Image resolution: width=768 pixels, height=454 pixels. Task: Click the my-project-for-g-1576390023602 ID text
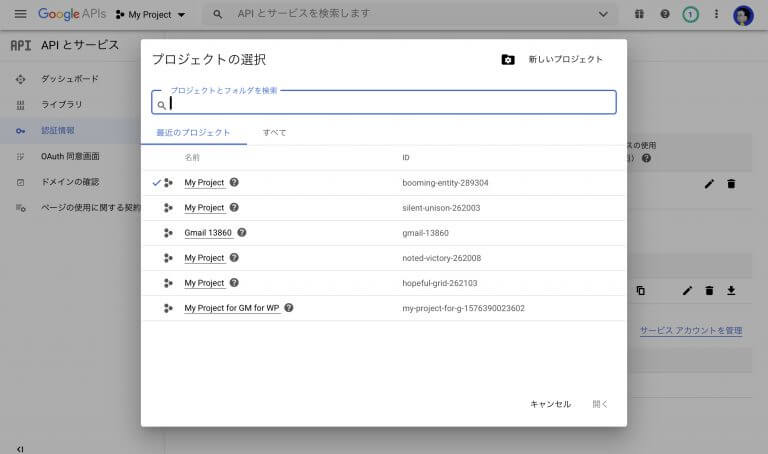coord(463,308)
